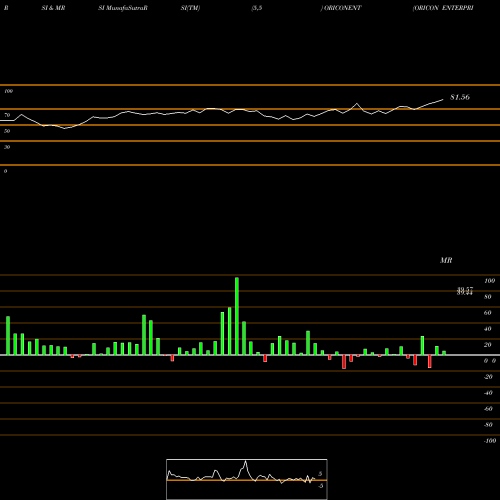
Task: Click the MR axis label 60
Action: (x=488, y=313)
